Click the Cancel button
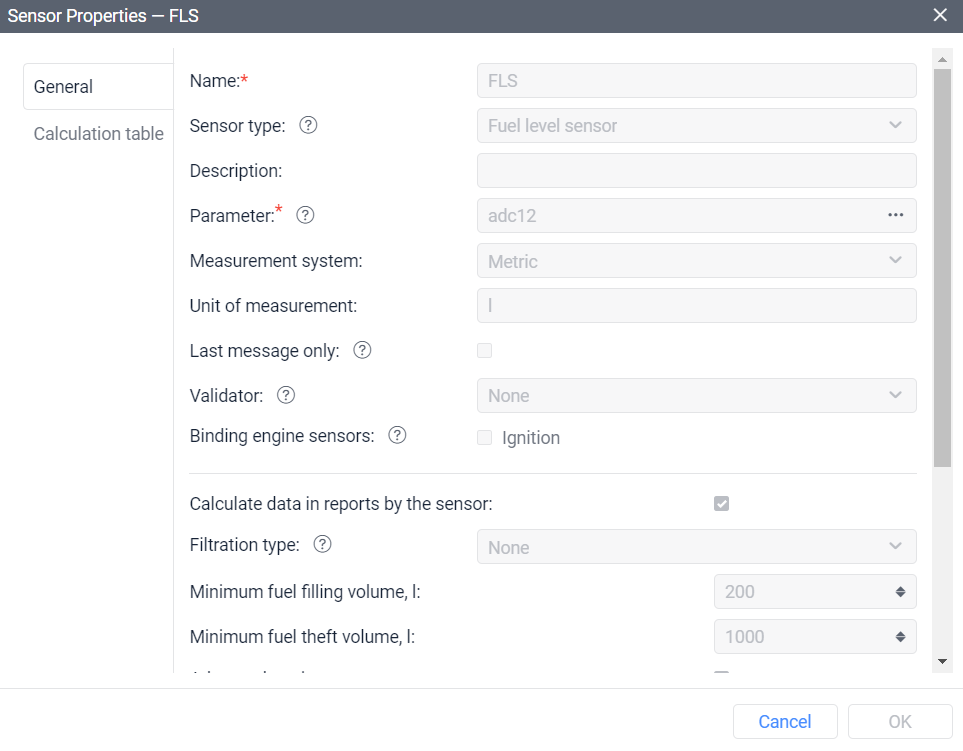 [785, 721]
